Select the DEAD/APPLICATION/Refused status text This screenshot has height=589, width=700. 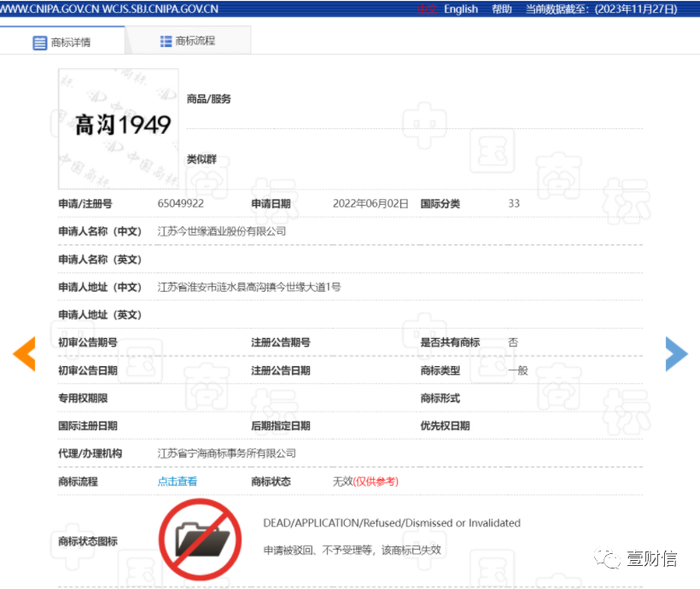point(392,523)
